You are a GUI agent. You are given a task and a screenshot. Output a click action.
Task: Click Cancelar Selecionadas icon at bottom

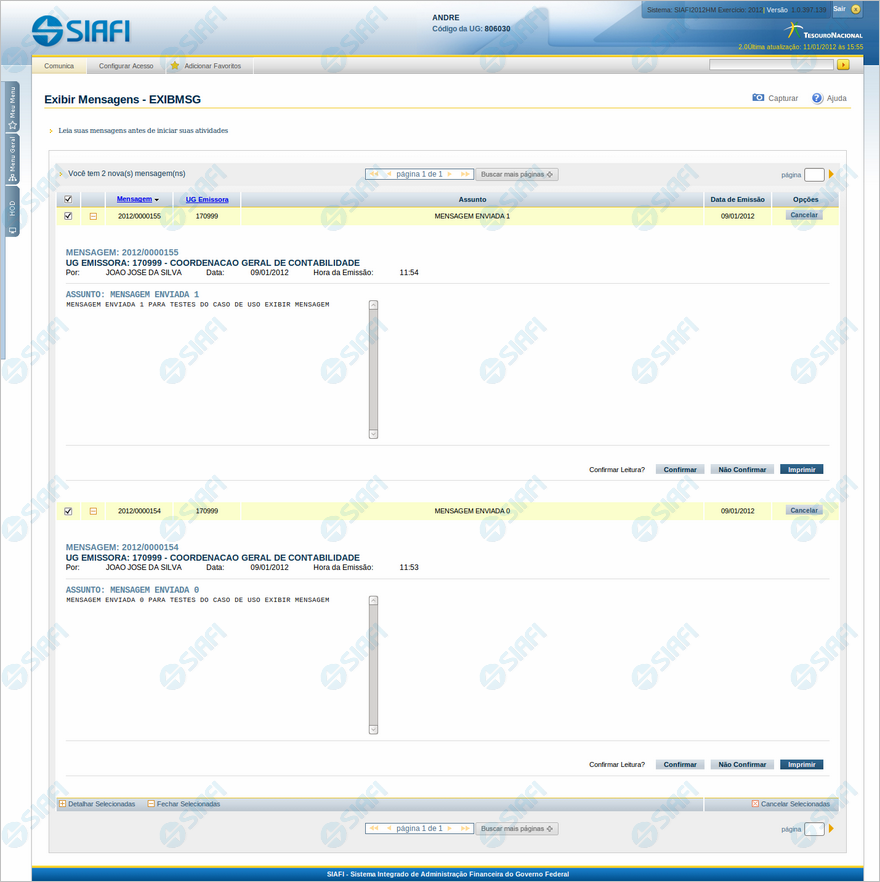coord(755,804)
